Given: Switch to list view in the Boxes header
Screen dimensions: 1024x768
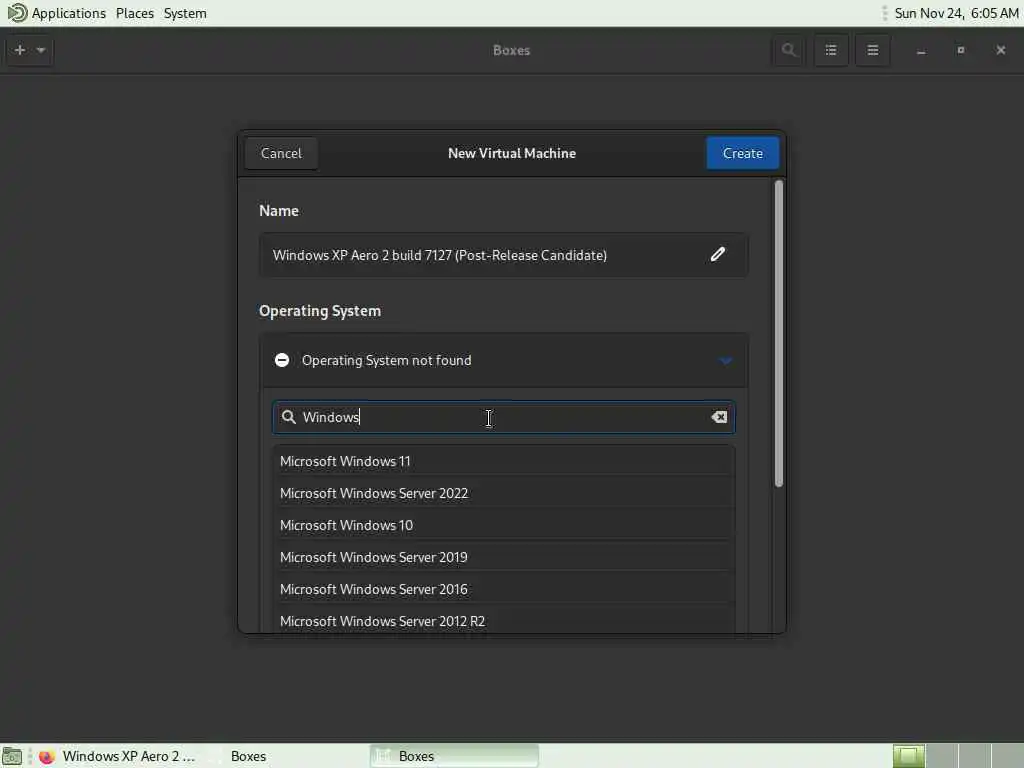Looking at the screenshot, I should [831, 50].
